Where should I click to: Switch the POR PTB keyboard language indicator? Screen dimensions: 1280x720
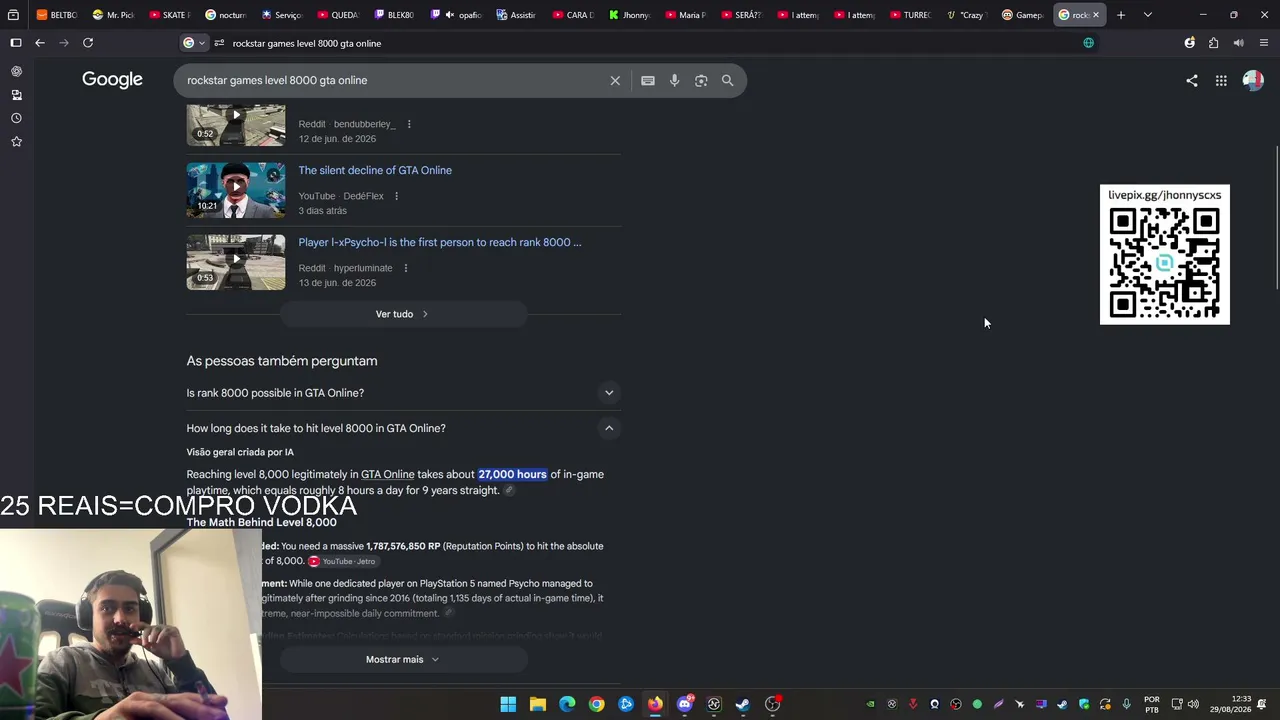(x=1152, y=704)
